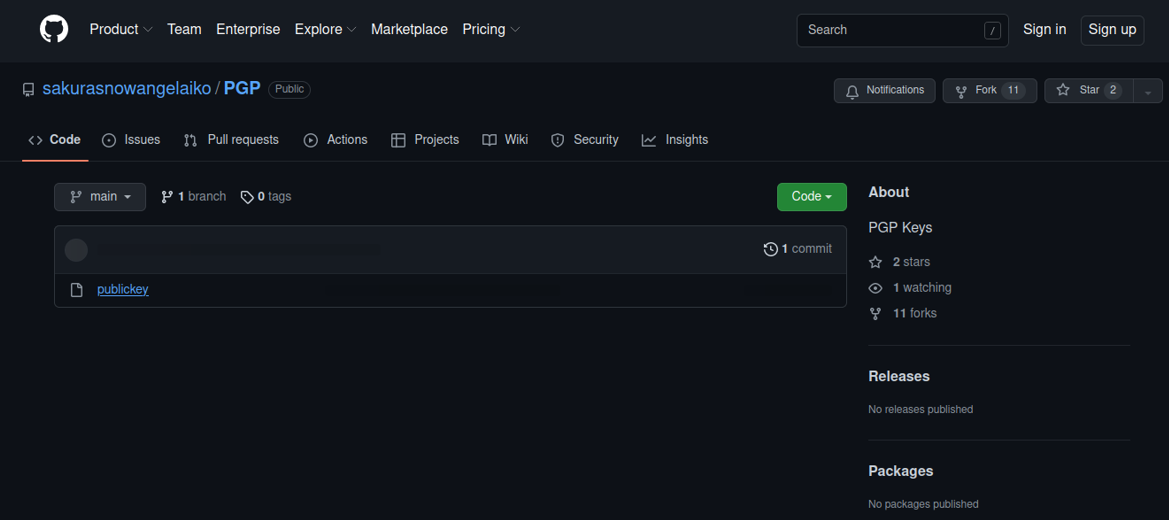Open the Insights tab
1169x520 pixels.
675,140
